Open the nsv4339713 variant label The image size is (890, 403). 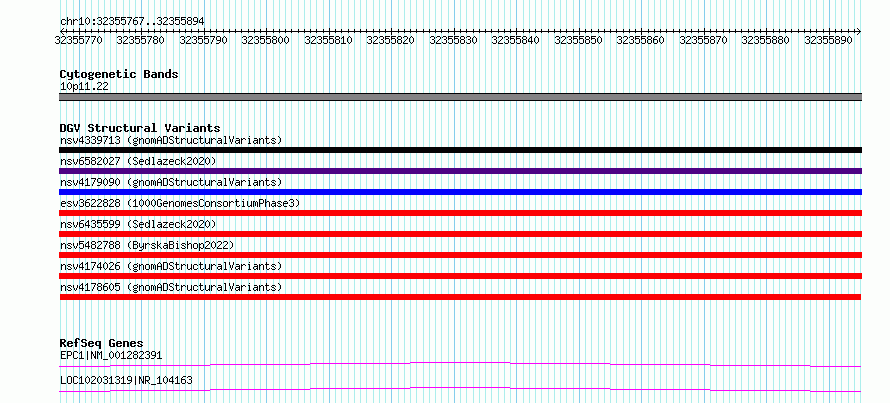click(x=171, y=140)
